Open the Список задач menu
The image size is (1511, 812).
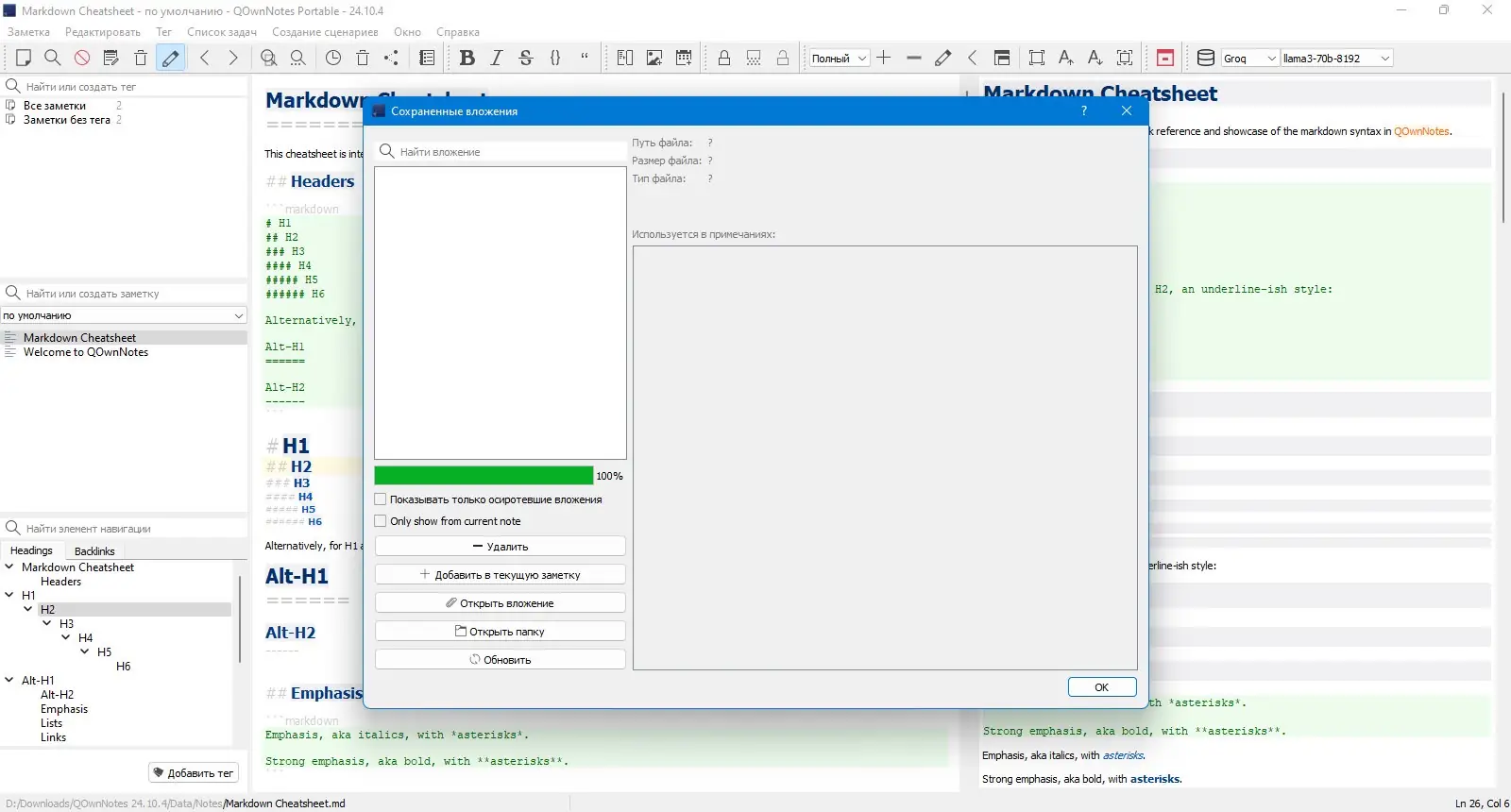[222, 32]
